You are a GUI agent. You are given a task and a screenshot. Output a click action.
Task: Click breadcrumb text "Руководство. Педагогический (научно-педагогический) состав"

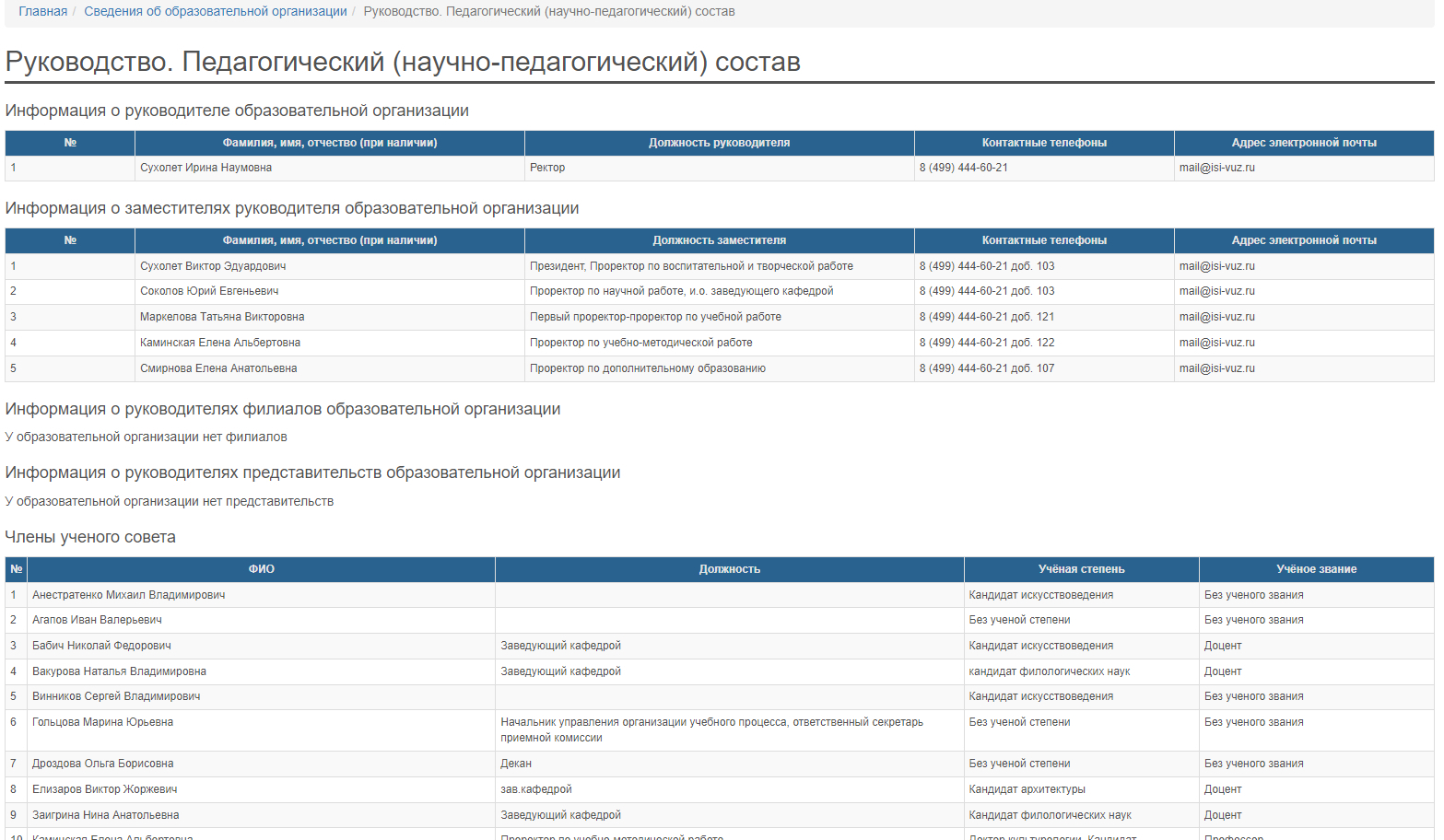coord(549,12)
